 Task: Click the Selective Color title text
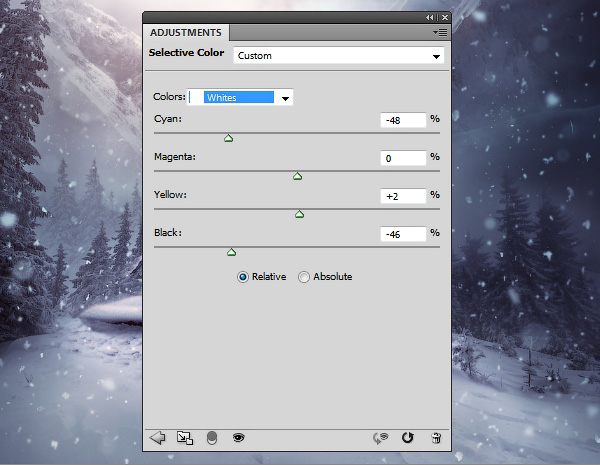click(186, 53)
